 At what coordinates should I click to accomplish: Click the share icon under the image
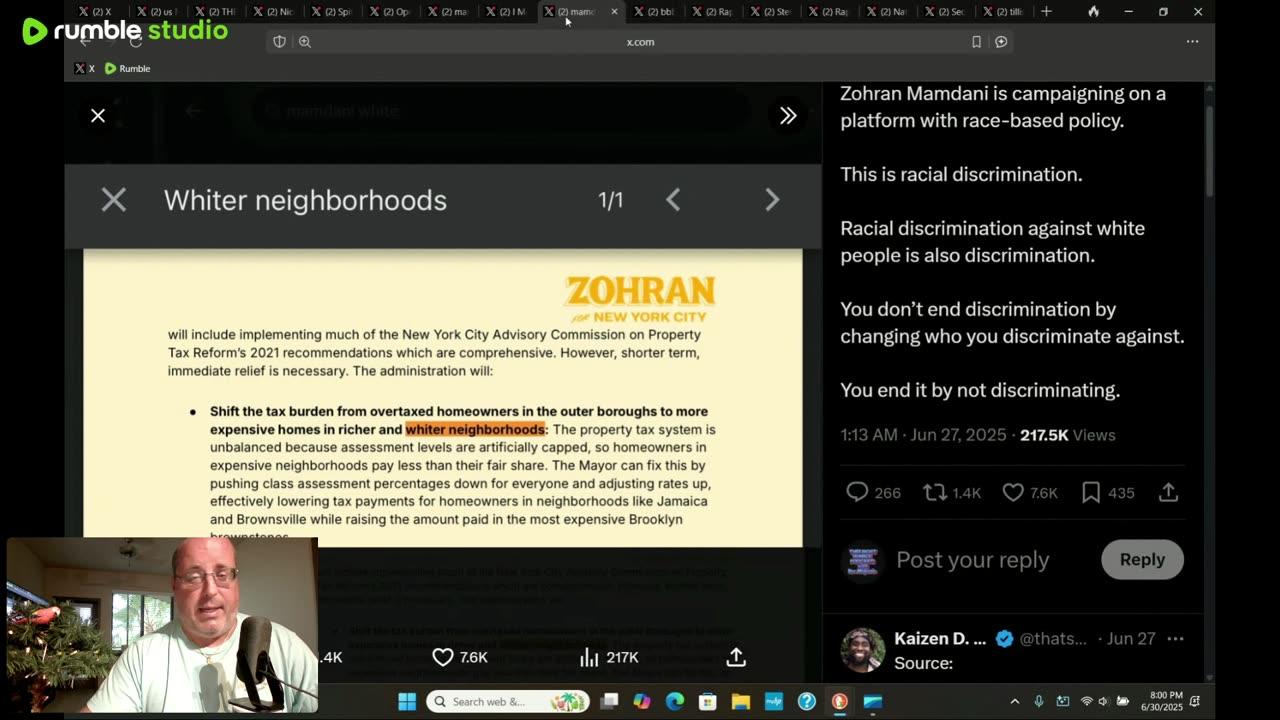tap(736, 657)
